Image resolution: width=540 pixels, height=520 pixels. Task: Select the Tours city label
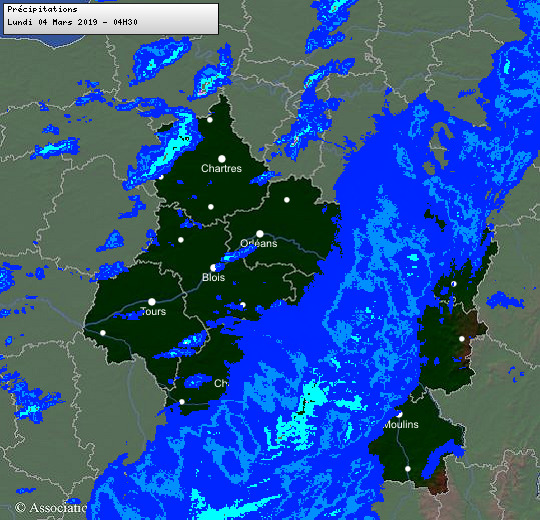(x=154, y=312)
